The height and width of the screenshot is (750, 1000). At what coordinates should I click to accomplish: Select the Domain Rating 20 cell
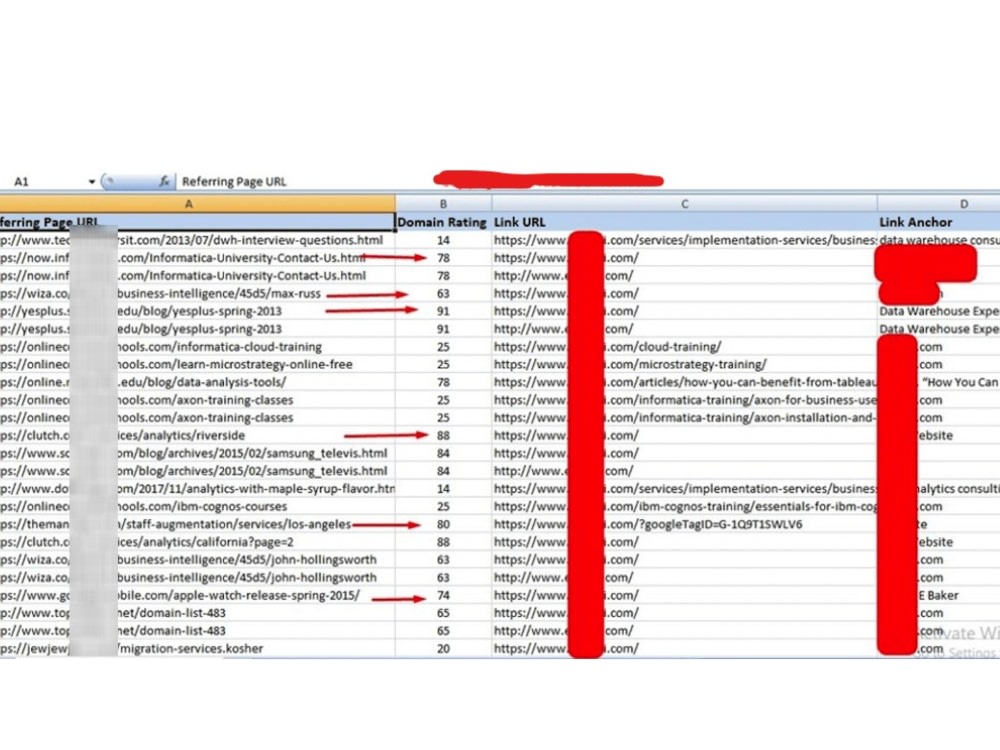coord(443,649)
